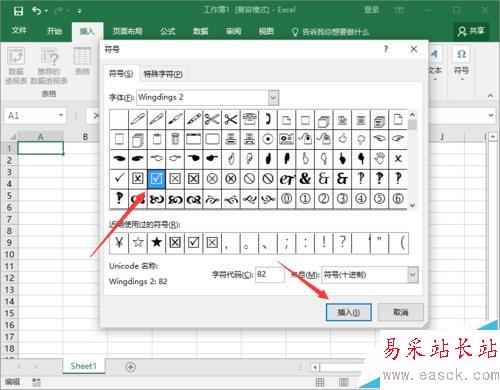The height and width of the screenshot is (390, 500).
Task: Click the Table icon in the ribbon
Action: pyautogui.click(x=82, y=62)
